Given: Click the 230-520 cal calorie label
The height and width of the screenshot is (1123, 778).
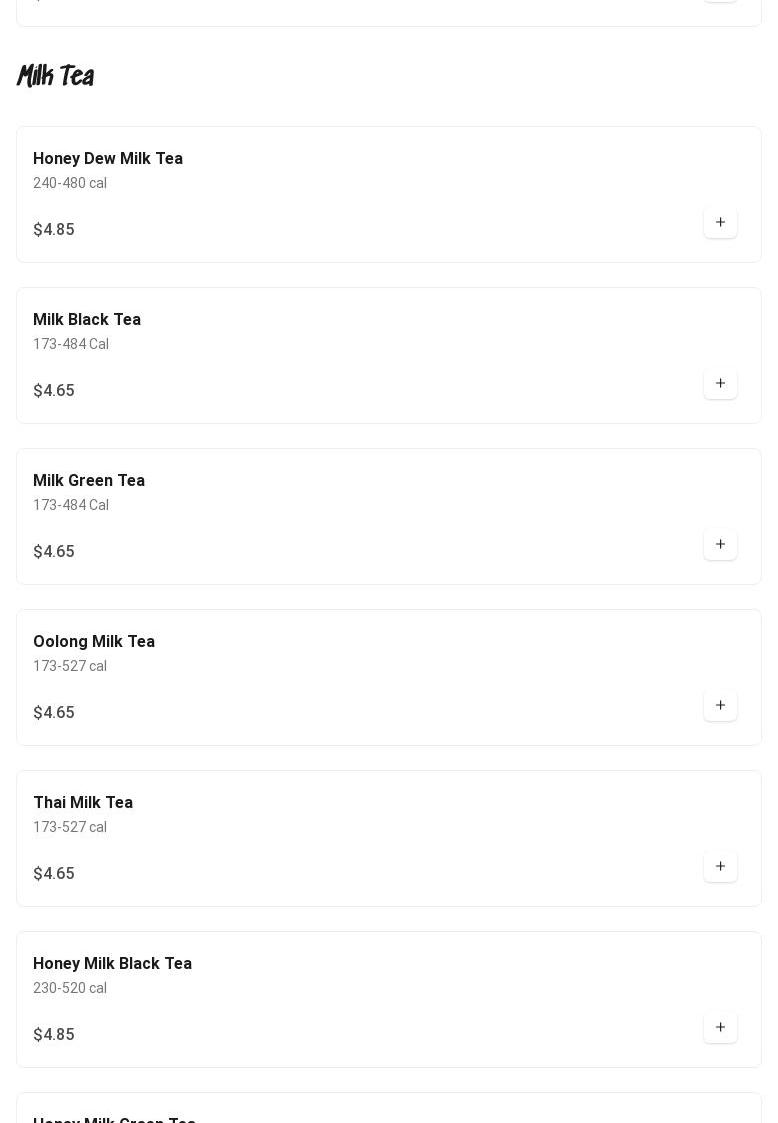Looking at the screenshot, I should click(69, 988).
